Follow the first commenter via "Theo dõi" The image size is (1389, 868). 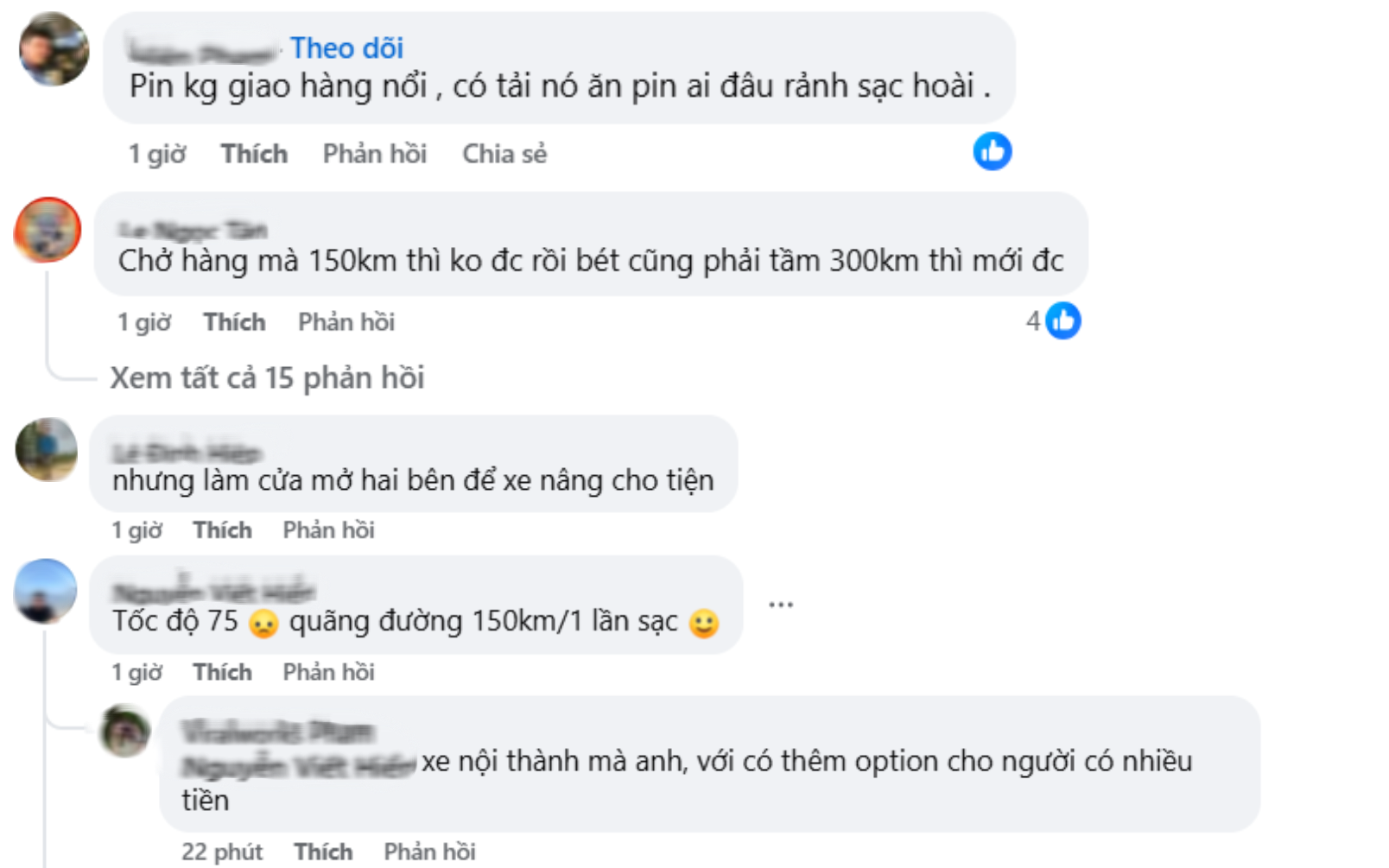(346, 48)
